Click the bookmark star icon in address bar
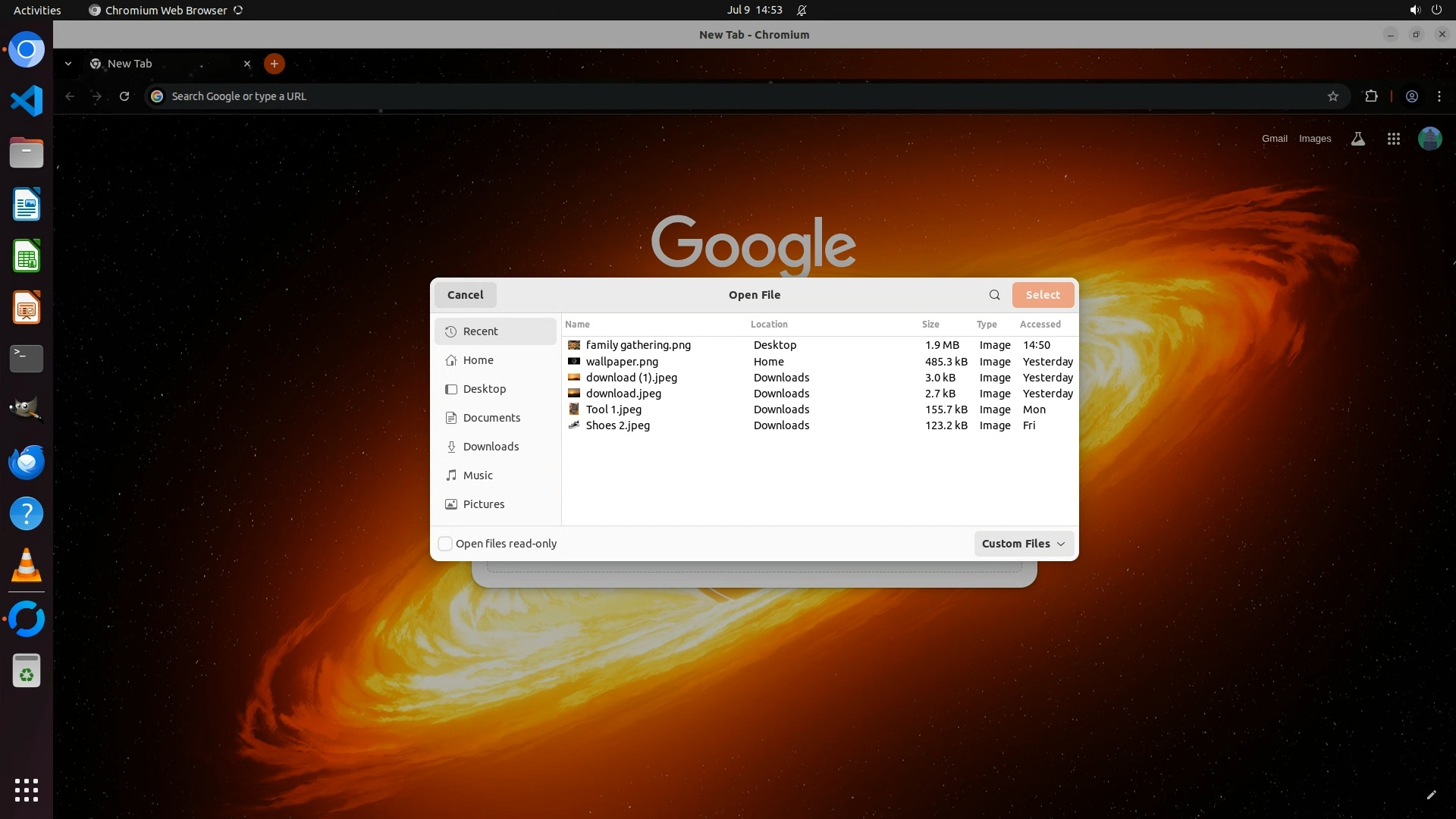This screenshot has width=1456, height=819. [1332, 96]
